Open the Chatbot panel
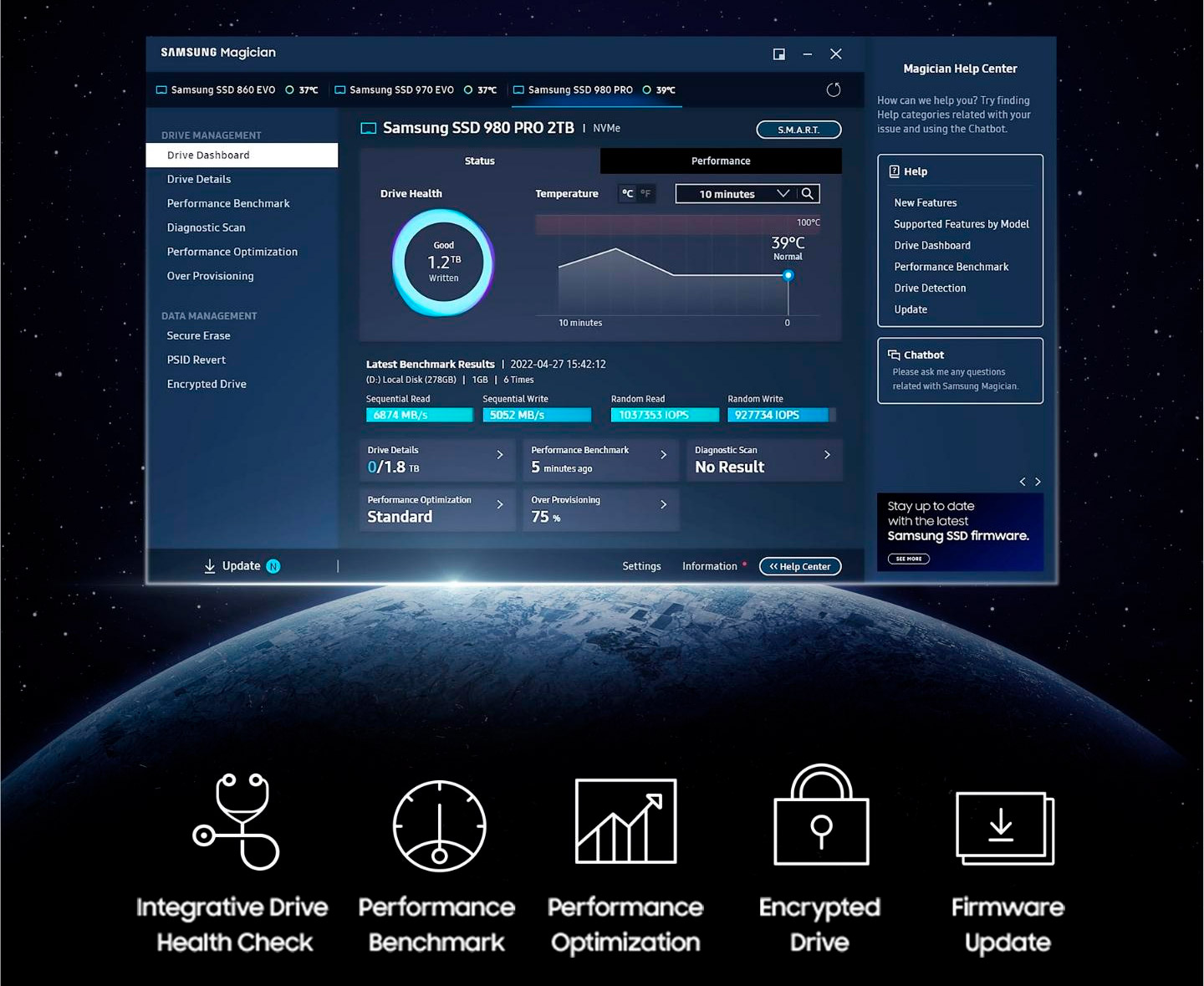Screen dimensions: 1204x986 (960, 370)
